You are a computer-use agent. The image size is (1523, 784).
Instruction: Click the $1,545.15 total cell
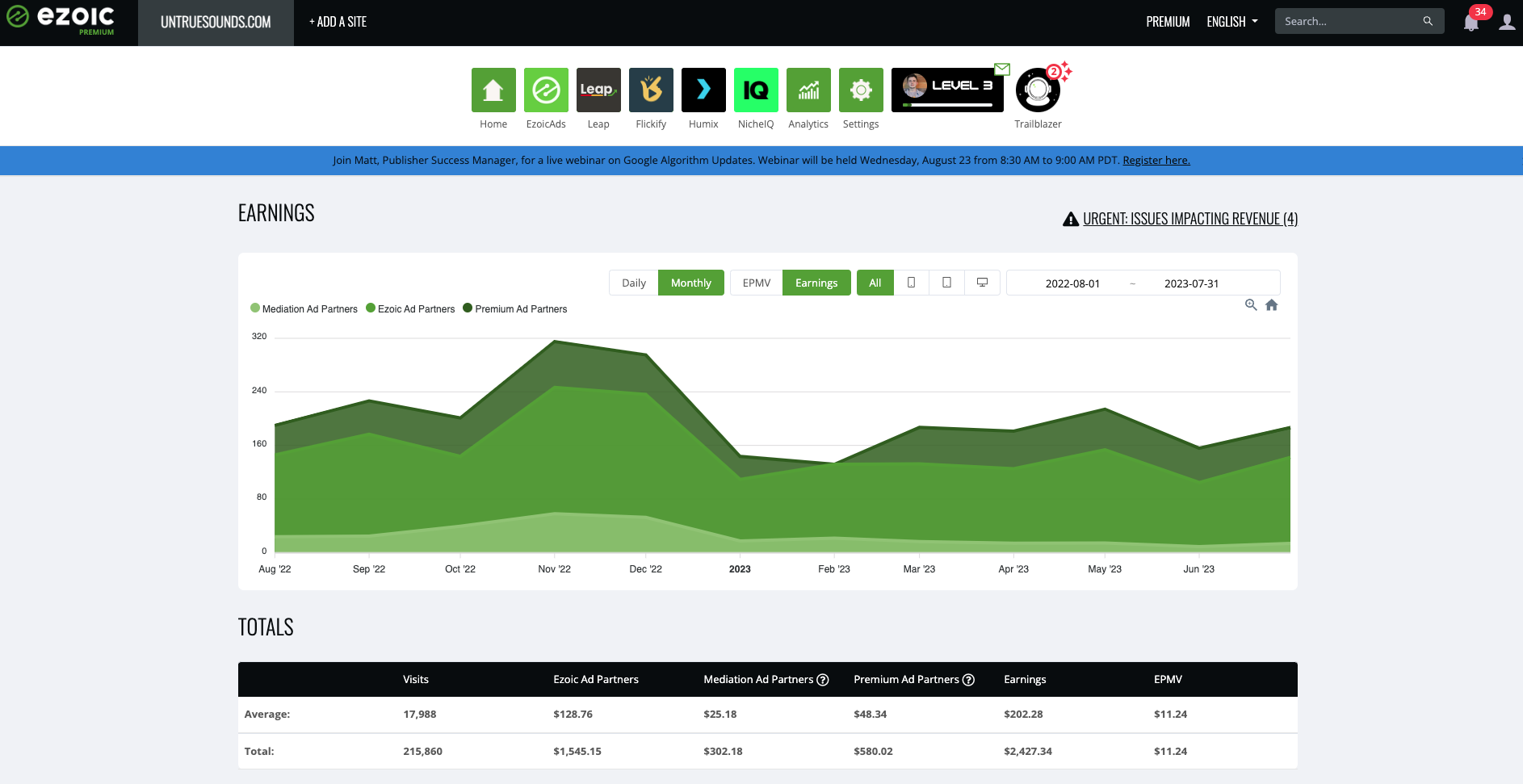(577, 752)
